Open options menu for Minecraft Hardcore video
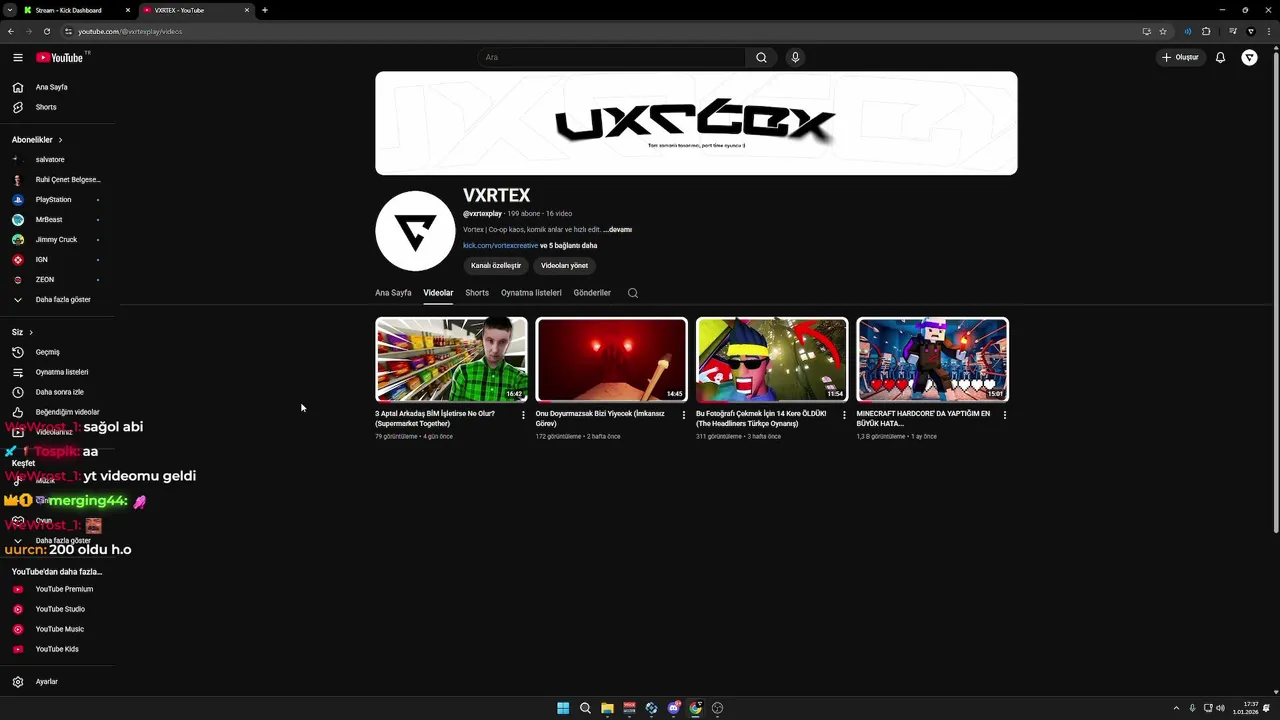Screen dimensions: 1280x720 pos(1005,415)
